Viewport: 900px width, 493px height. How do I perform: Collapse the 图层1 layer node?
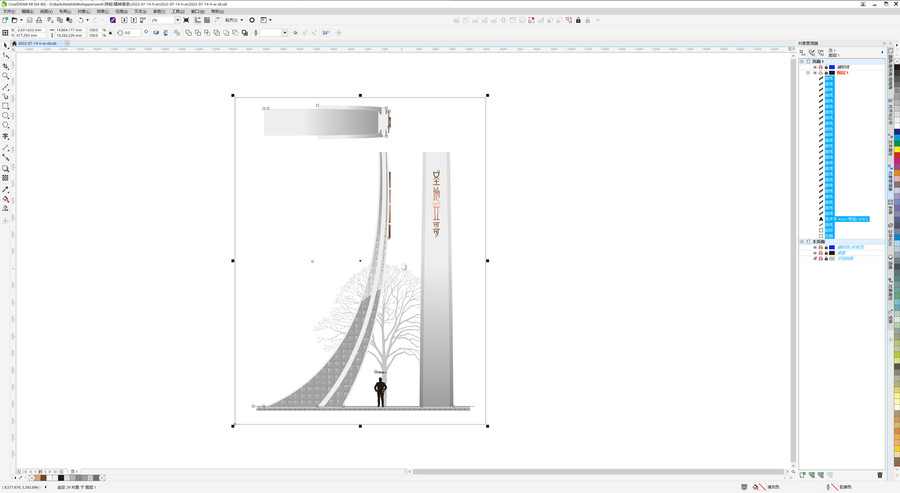pos(808,73)
